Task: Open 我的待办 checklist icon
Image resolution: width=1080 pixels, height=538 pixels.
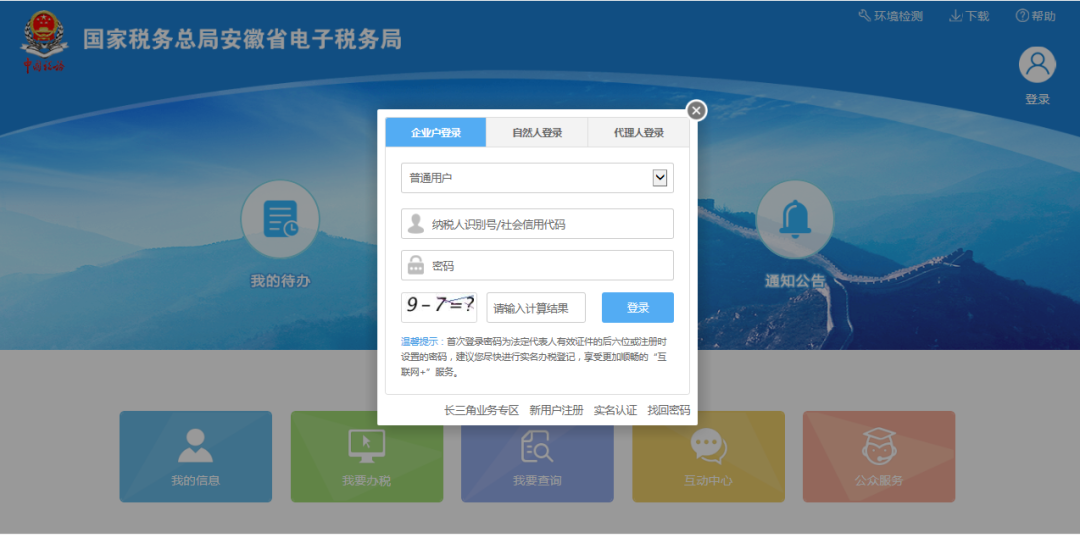Action: (280, 220)
